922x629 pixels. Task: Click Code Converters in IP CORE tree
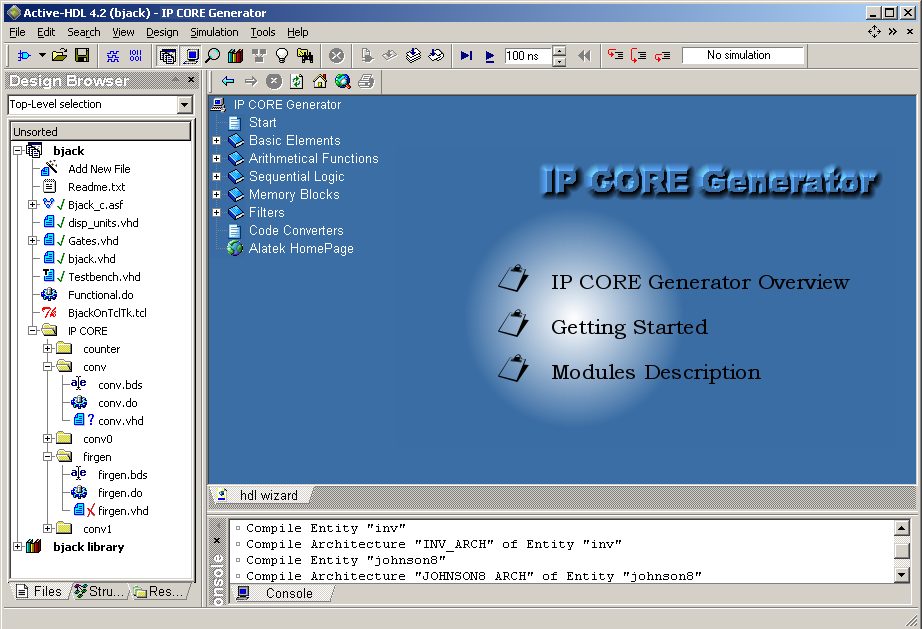pos(296,230)
